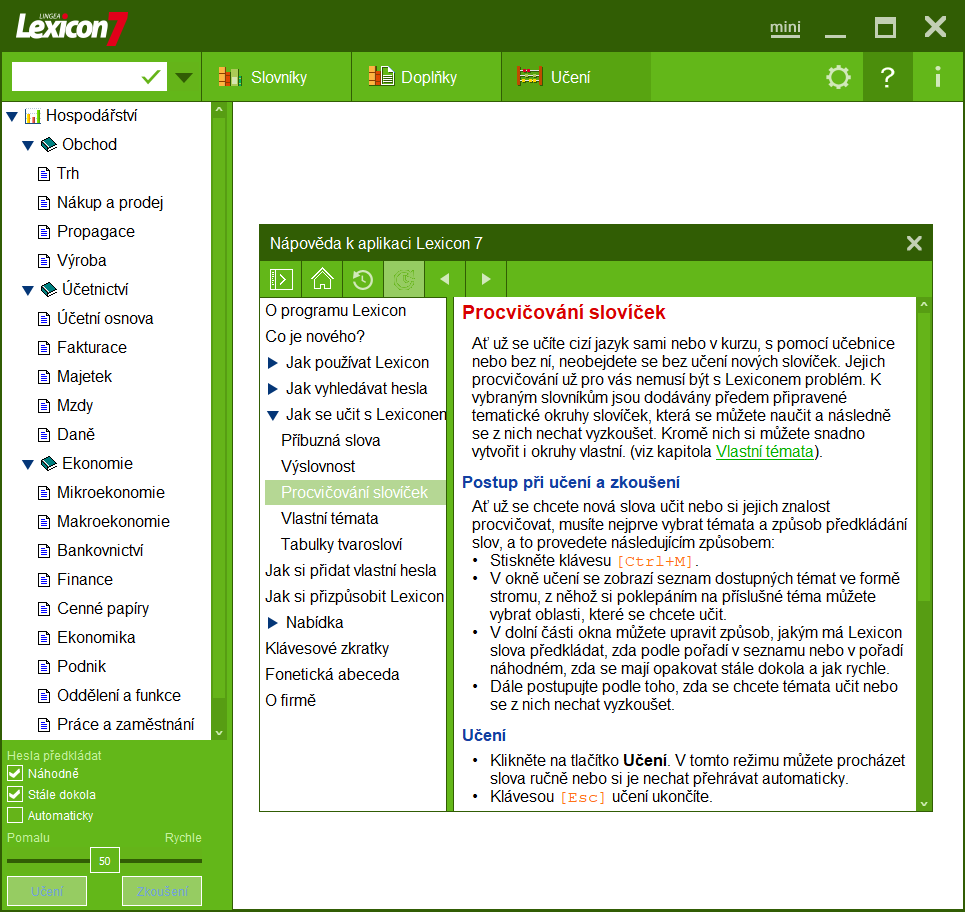Click the document icon beside Cenné papíry

tap(44, 609)
